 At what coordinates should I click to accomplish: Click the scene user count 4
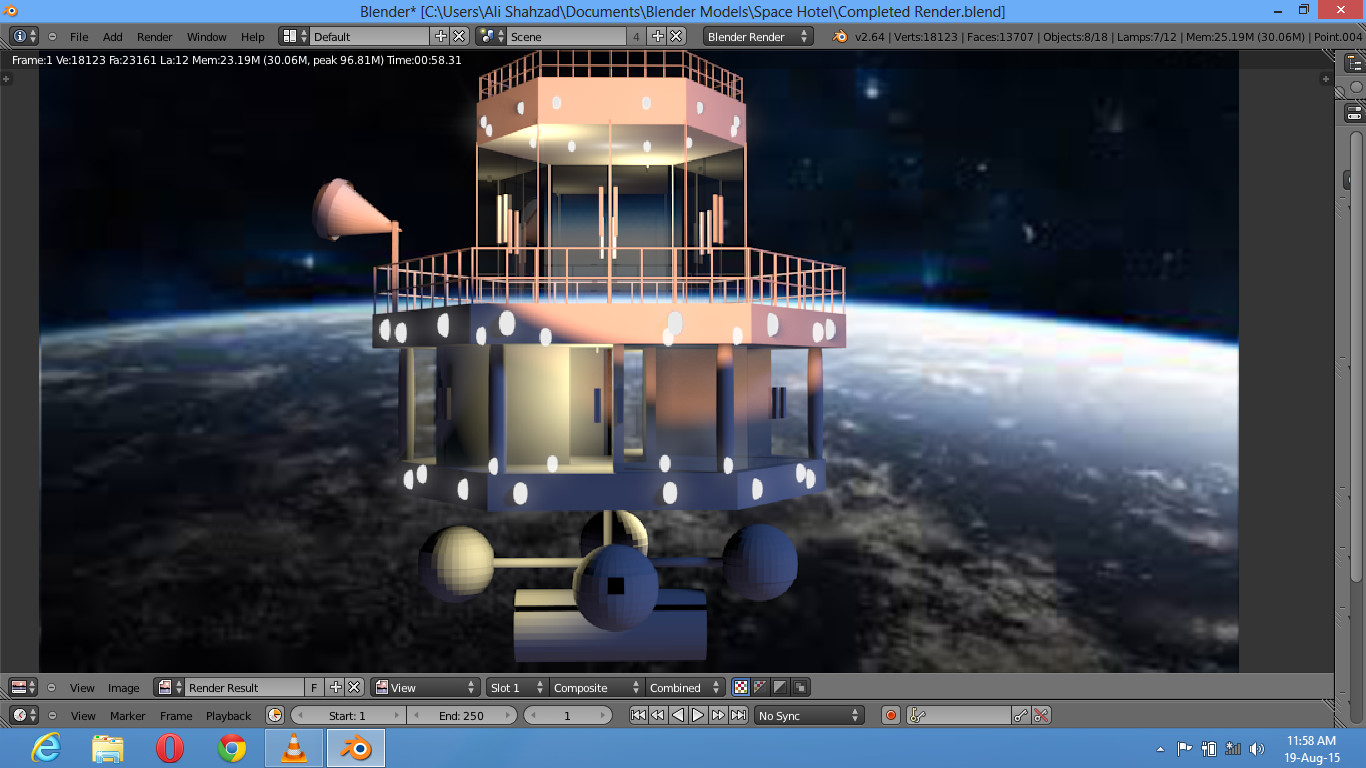[x=637, y=36]
